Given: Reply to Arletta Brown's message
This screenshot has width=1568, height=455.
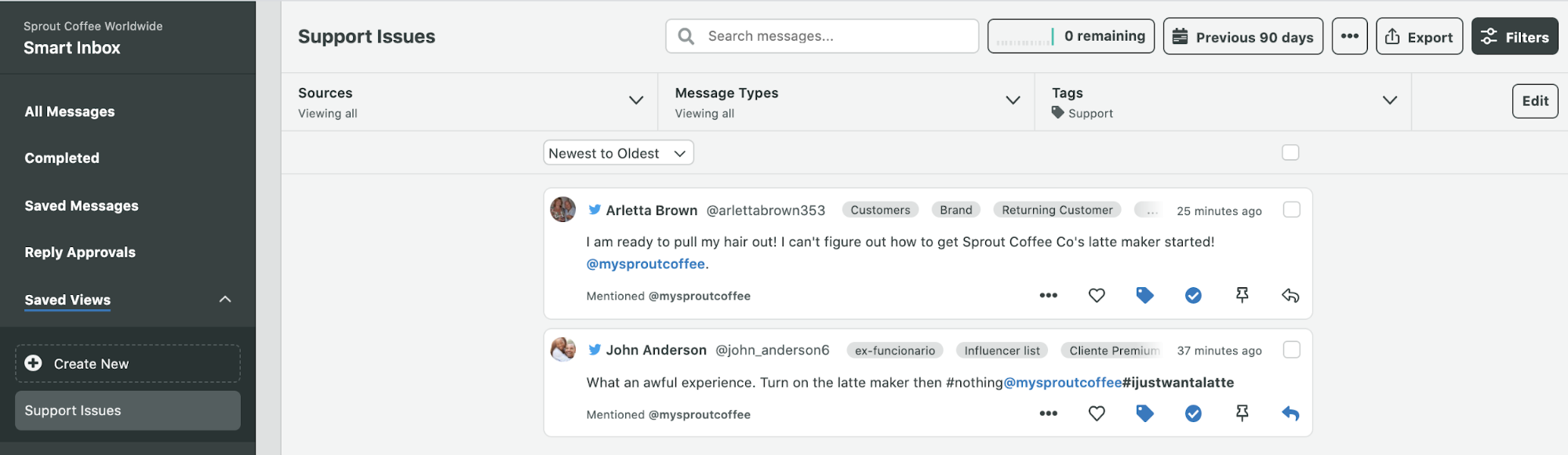Looking at the screenshot, I should (x=1290, y=296).
